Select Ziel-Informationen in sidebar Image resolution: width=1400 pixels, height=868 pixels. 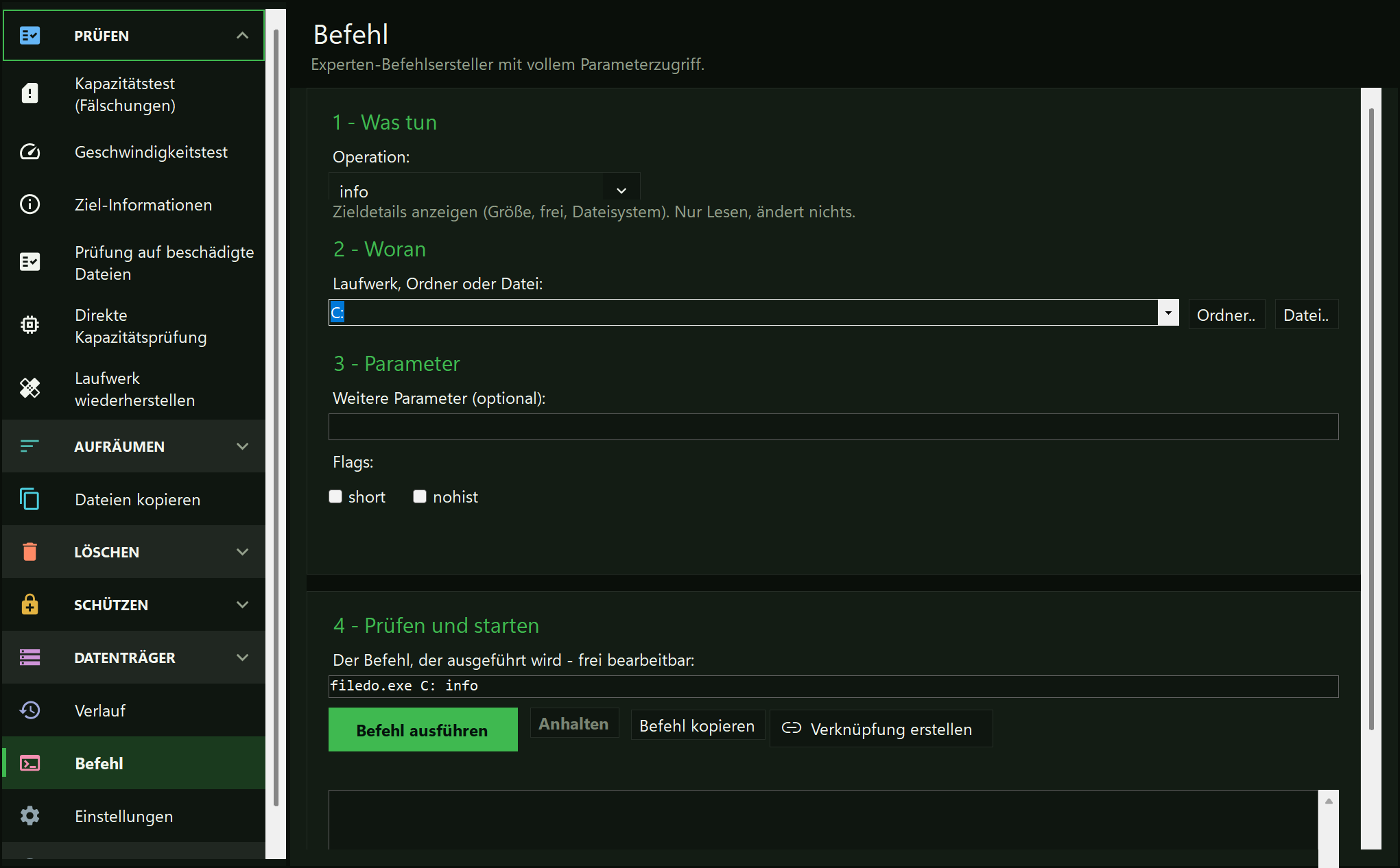[x=134, y=204]
